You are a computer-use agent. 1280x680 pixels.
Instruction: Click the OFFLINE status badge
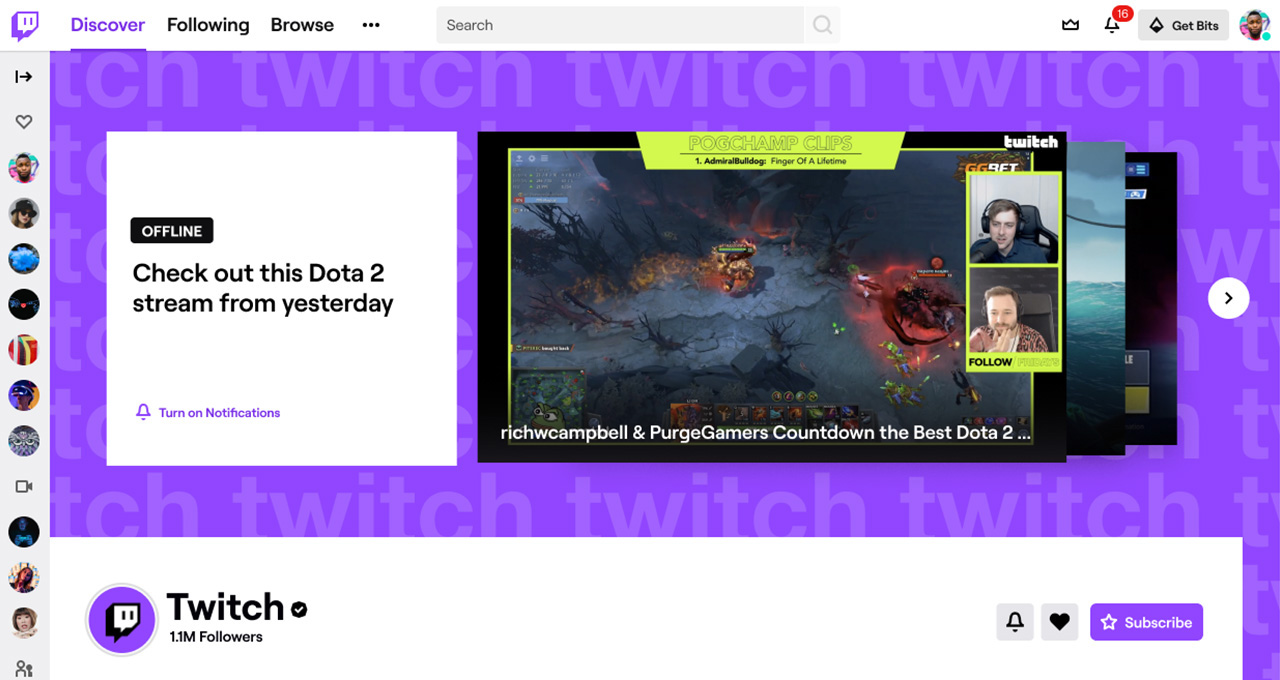click(x=172, y=231)
